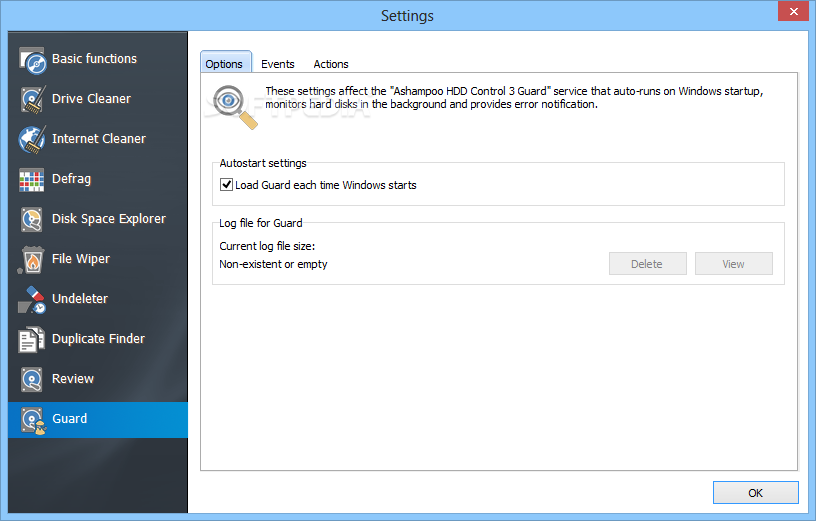Viewport: 816px width, 521px height.
Task: Click the File Wiper flame icon
Action: (x=31, y=260)
